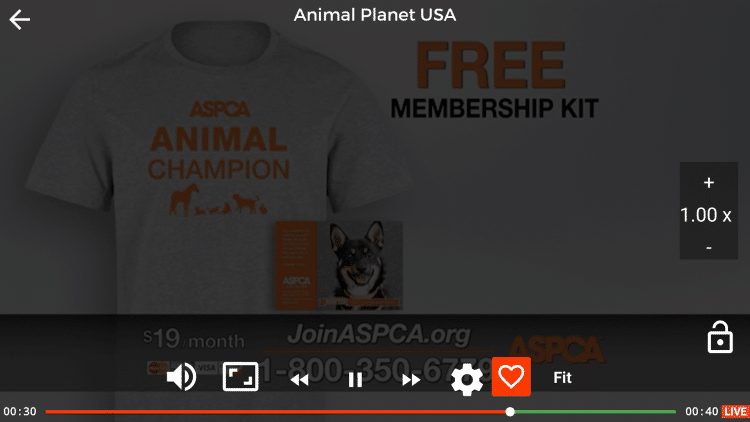Open the settings gear
This screenshot has height=422, width=750.
click(467, 379)
